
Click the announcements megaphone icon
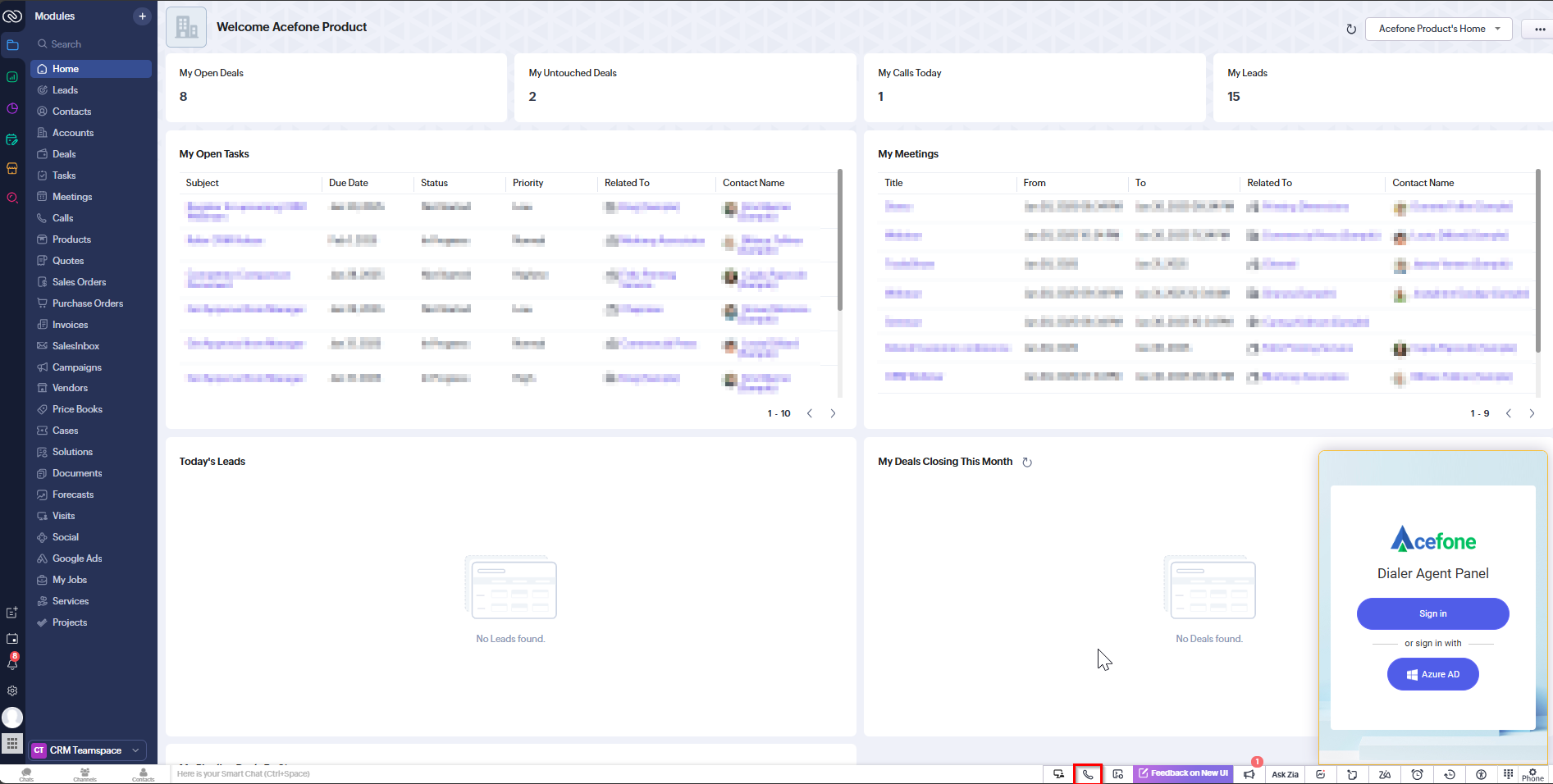1249,774
